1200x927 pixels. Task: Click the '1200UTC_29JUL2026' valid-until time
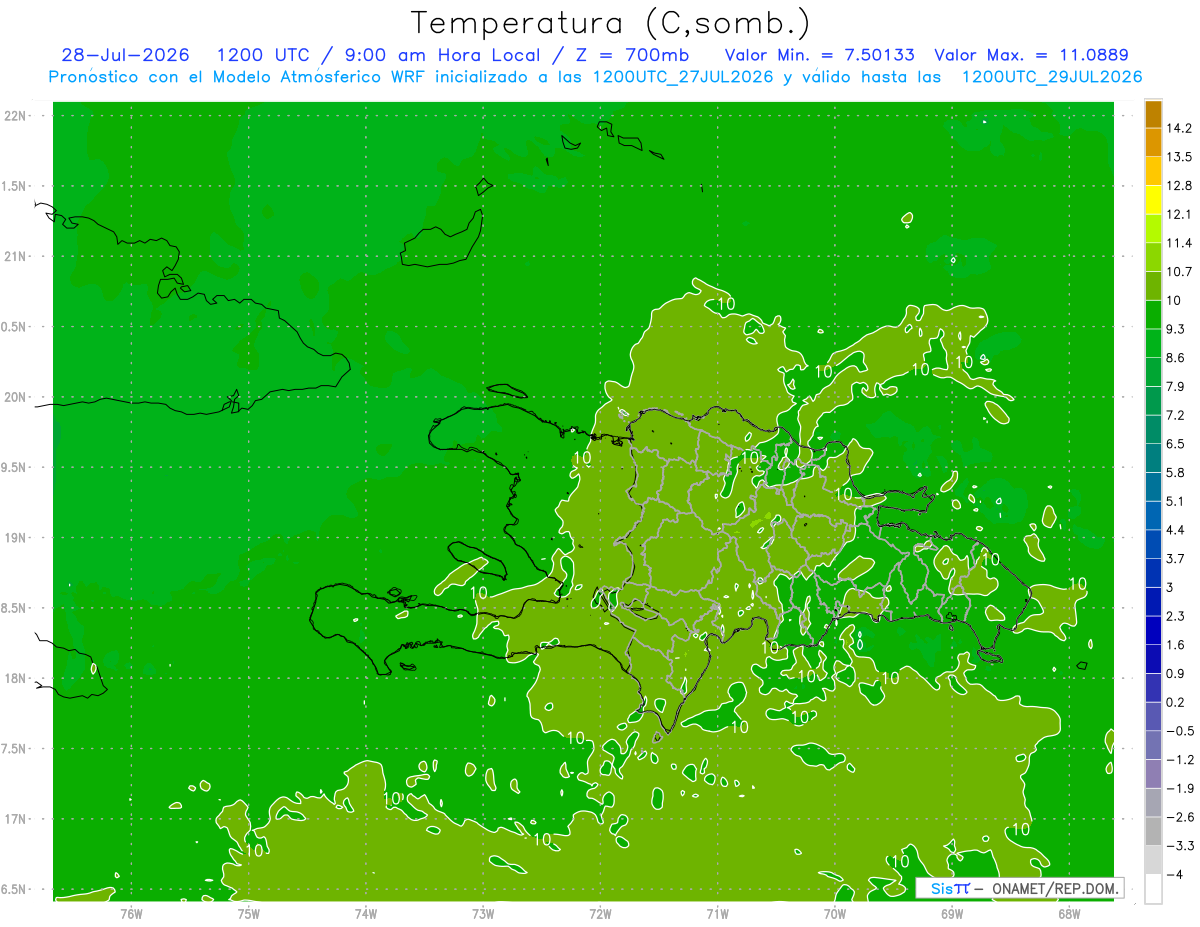(x=1052, y=77)
